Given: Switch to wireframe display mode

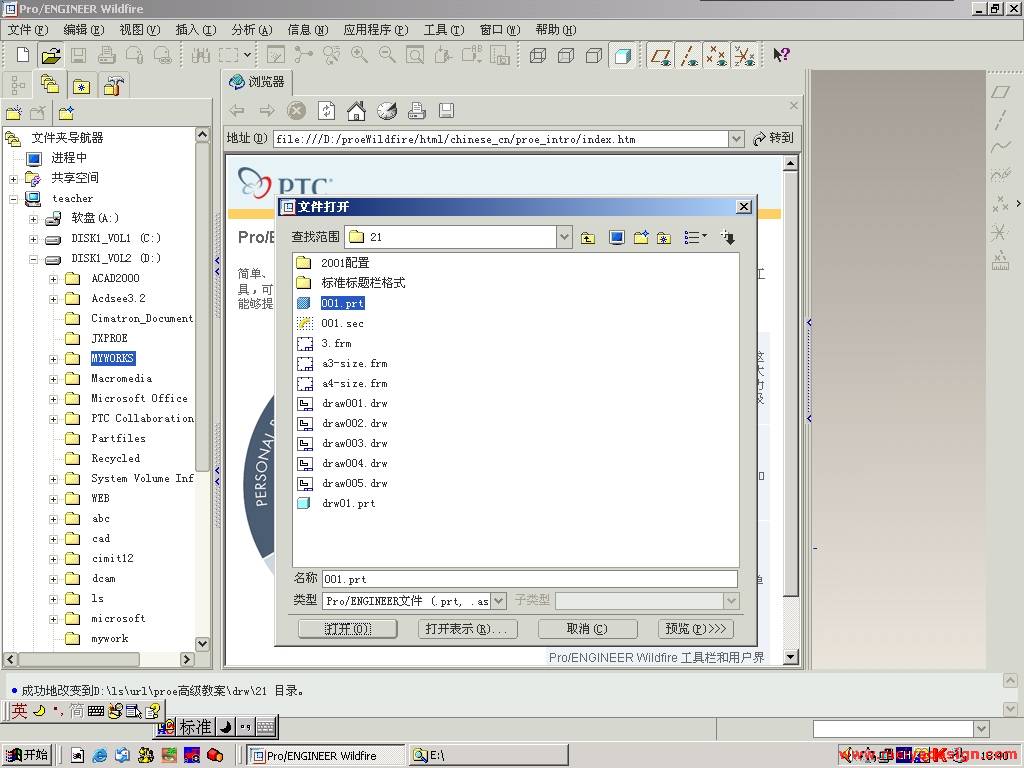Looking at the screenshot, I should click(538, 56).
